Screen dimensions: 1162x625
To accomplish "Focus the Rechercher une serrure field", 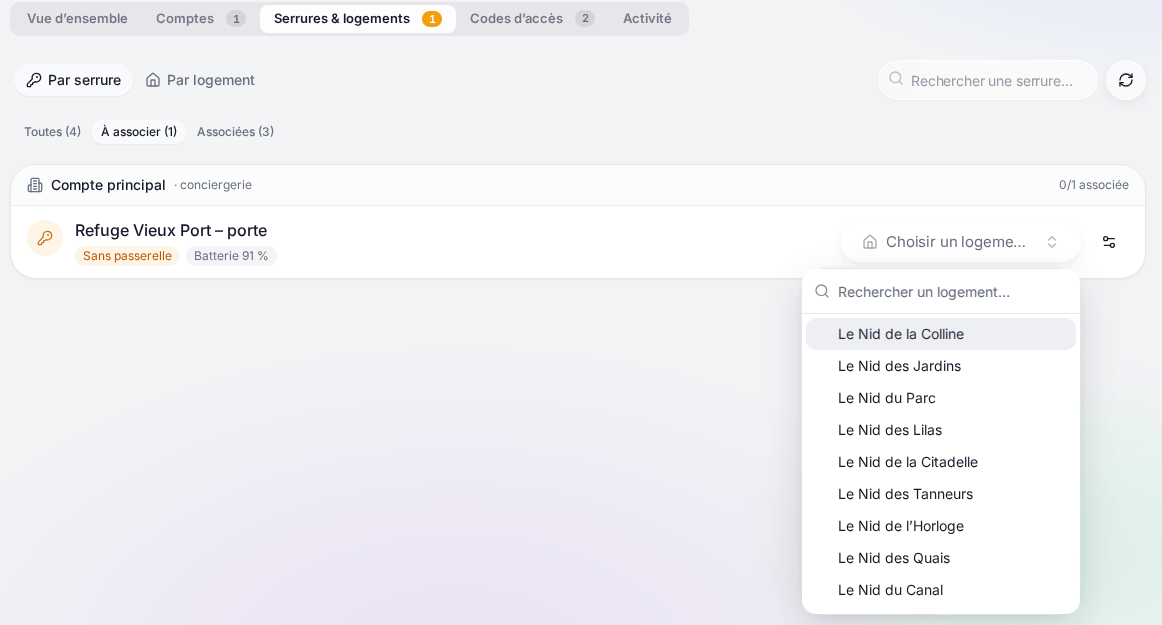I will click(988, 80).
